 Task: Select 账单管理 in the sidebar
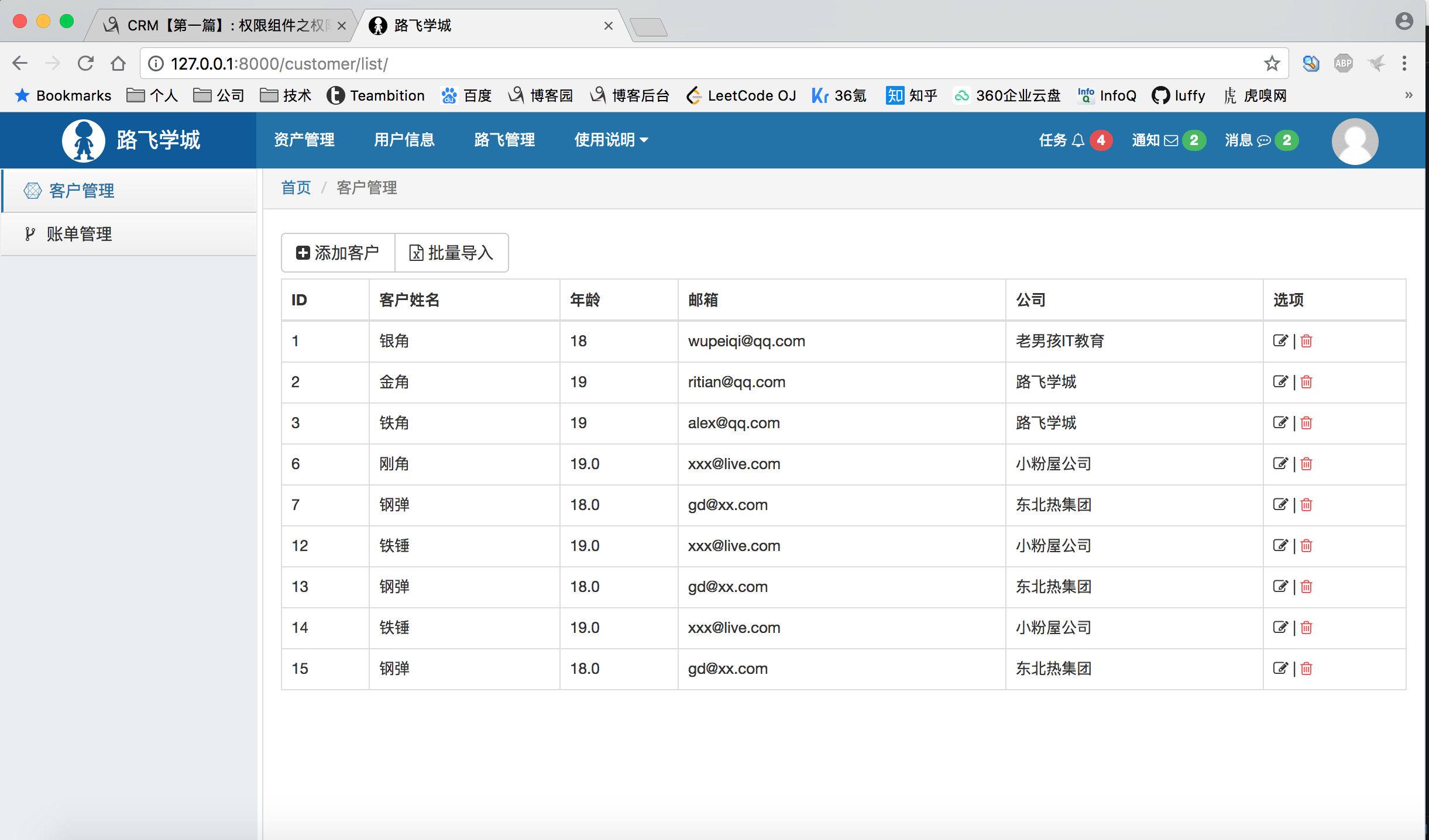(x=79, y=234)
